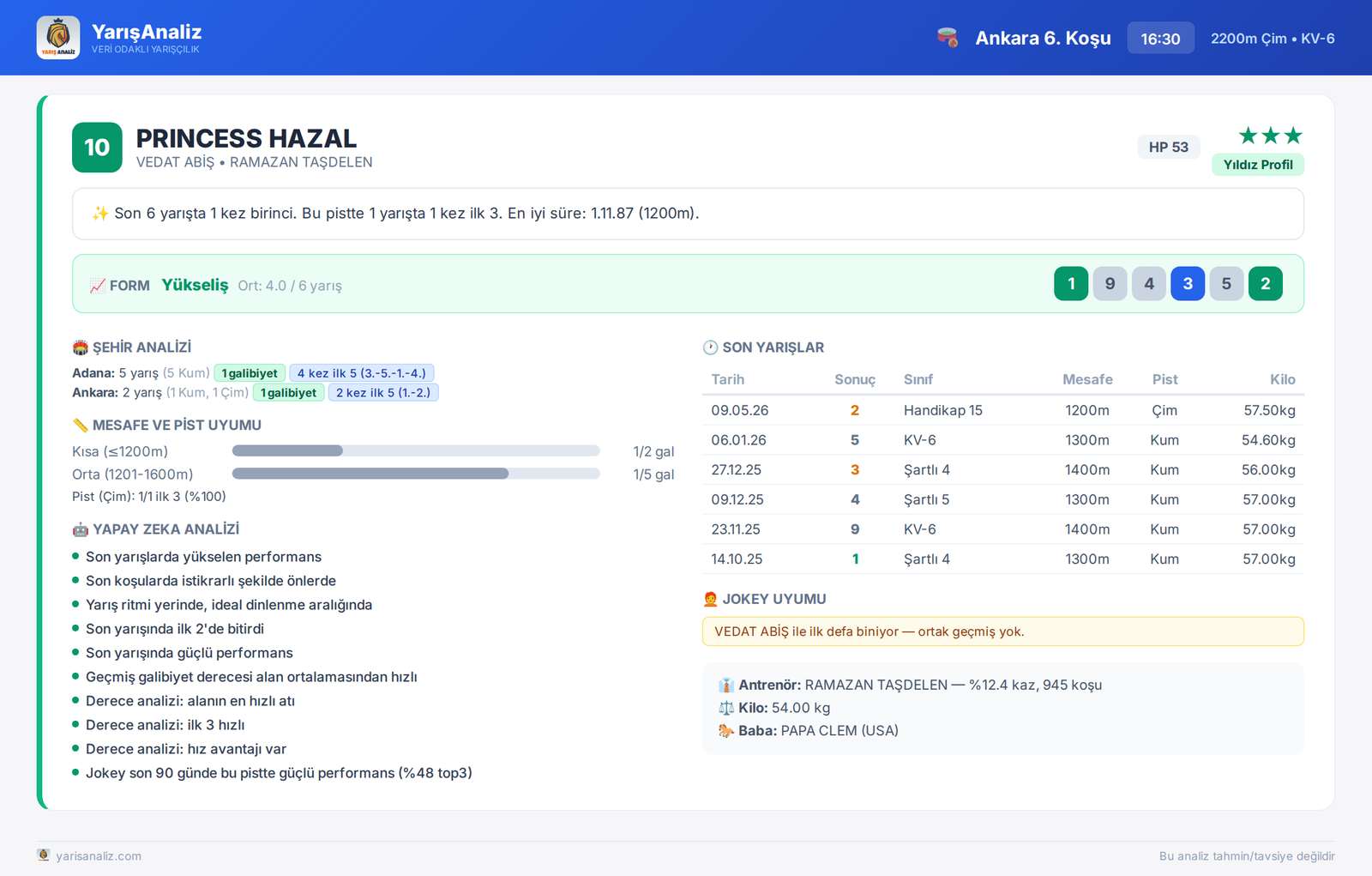Click the 54.60kg weight cell
Screen dimensions: 1372x876
pyautogui.click(x=1269, y=440)
